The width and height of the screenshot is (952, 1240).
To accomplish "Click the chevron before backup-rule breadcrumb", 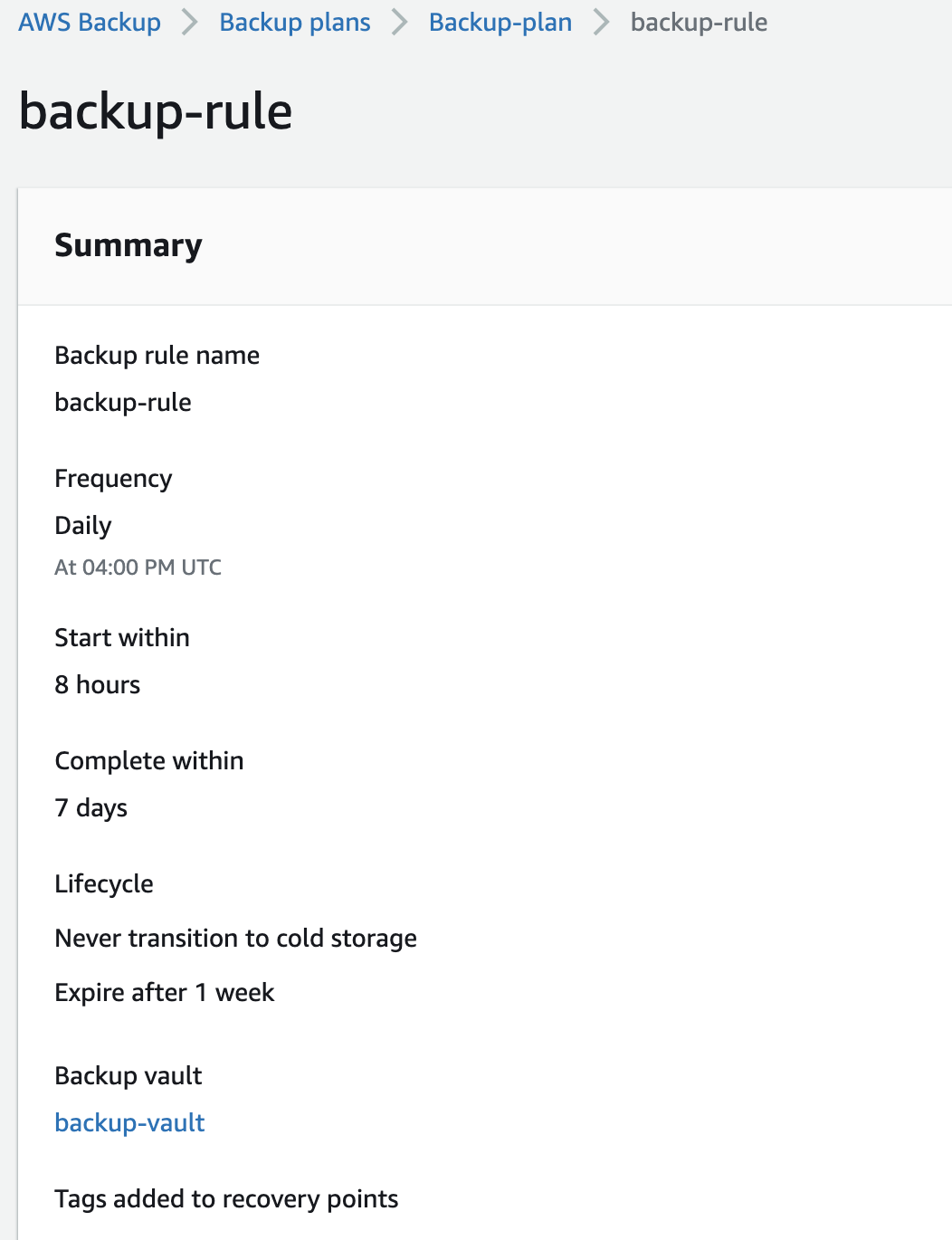I will tap(602, 23).
